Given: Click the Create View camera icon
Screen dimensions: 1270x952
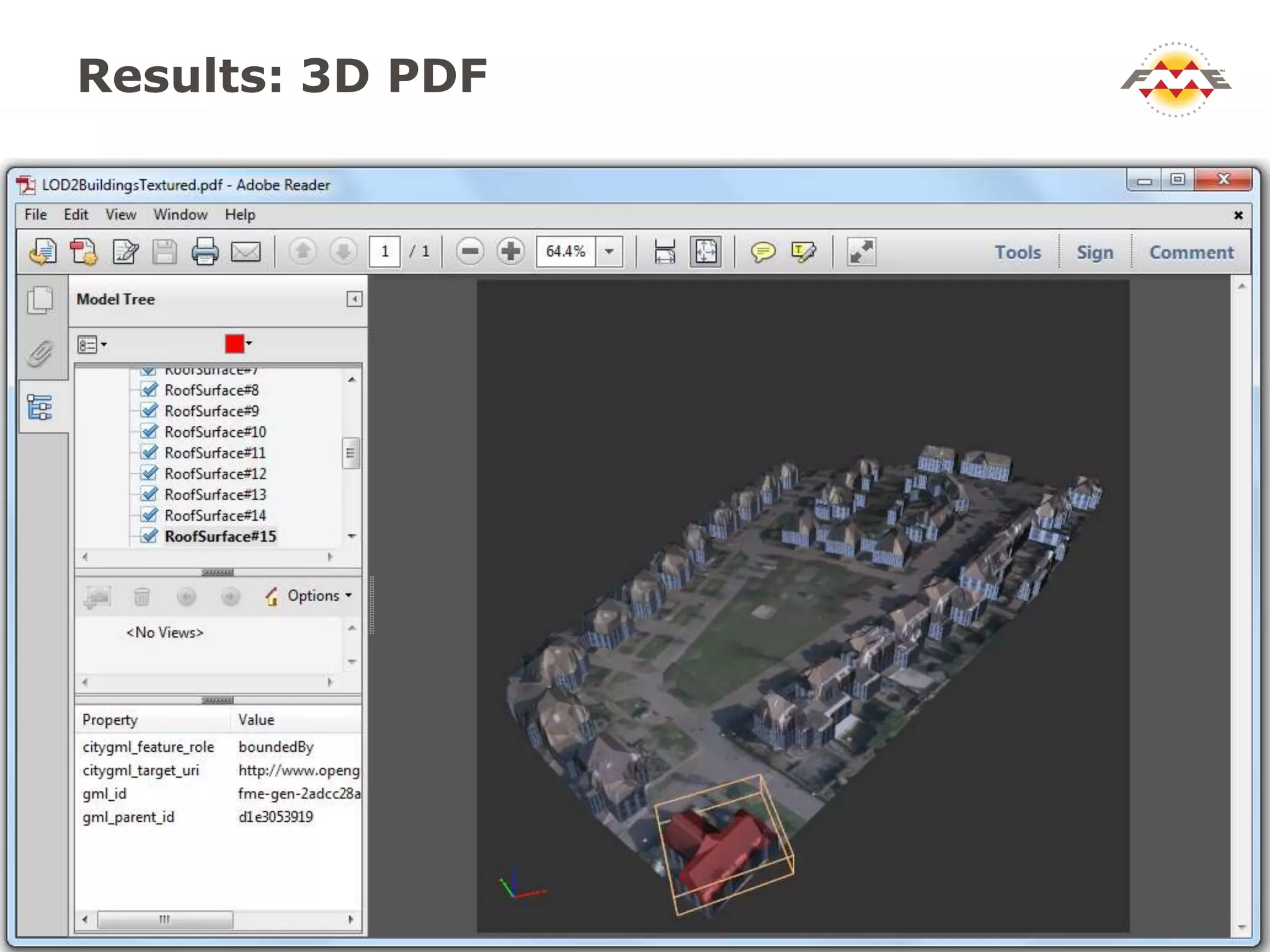Looking at the screenshot, I should point(97,597).
